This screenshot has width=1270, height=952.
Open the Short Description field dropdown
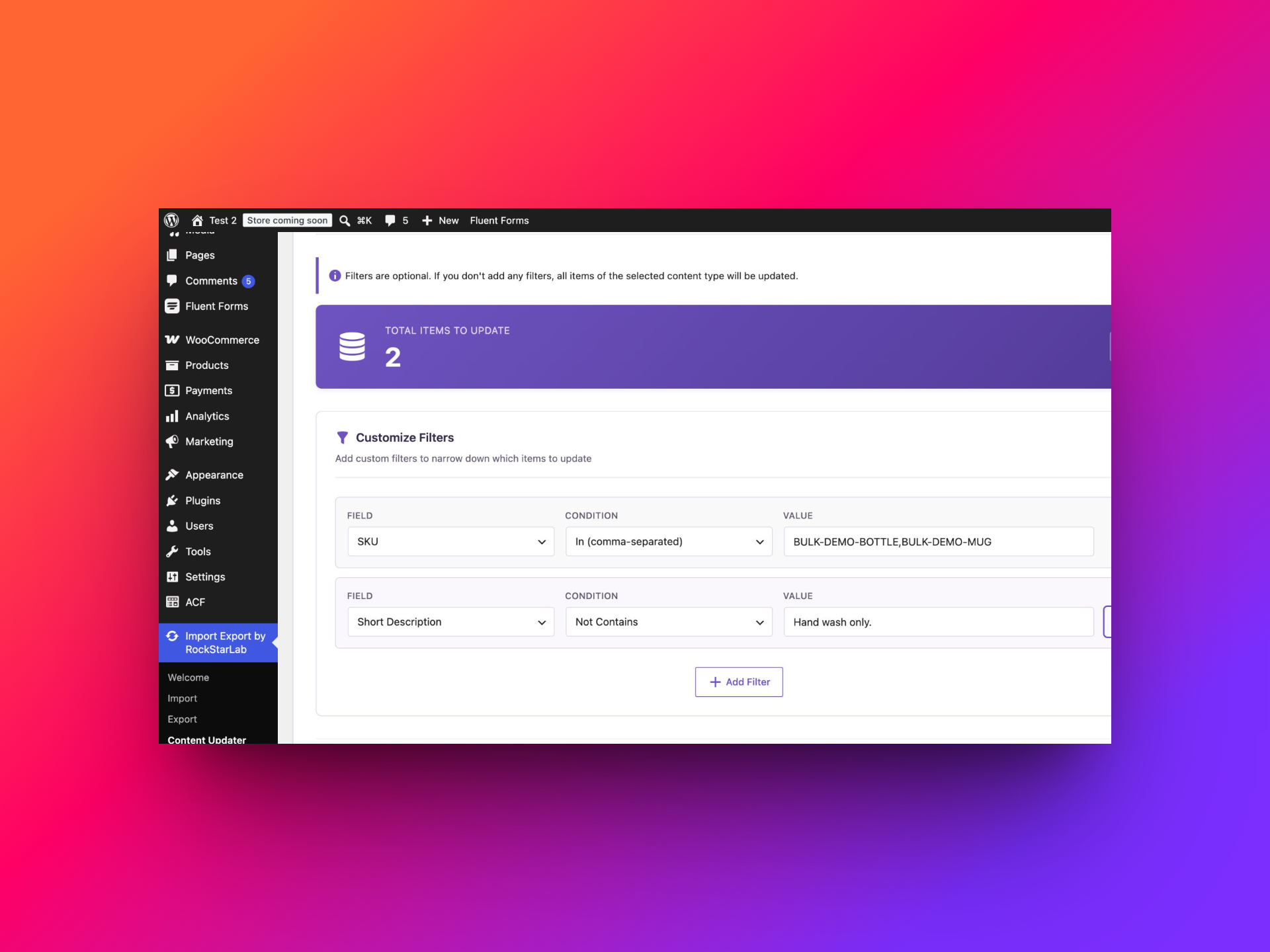tap(451, 622)
